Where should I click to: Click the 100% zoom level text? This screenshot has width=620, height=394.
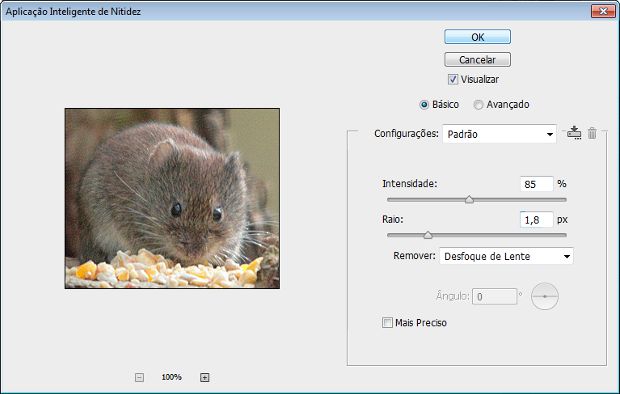tap(171, 377)
